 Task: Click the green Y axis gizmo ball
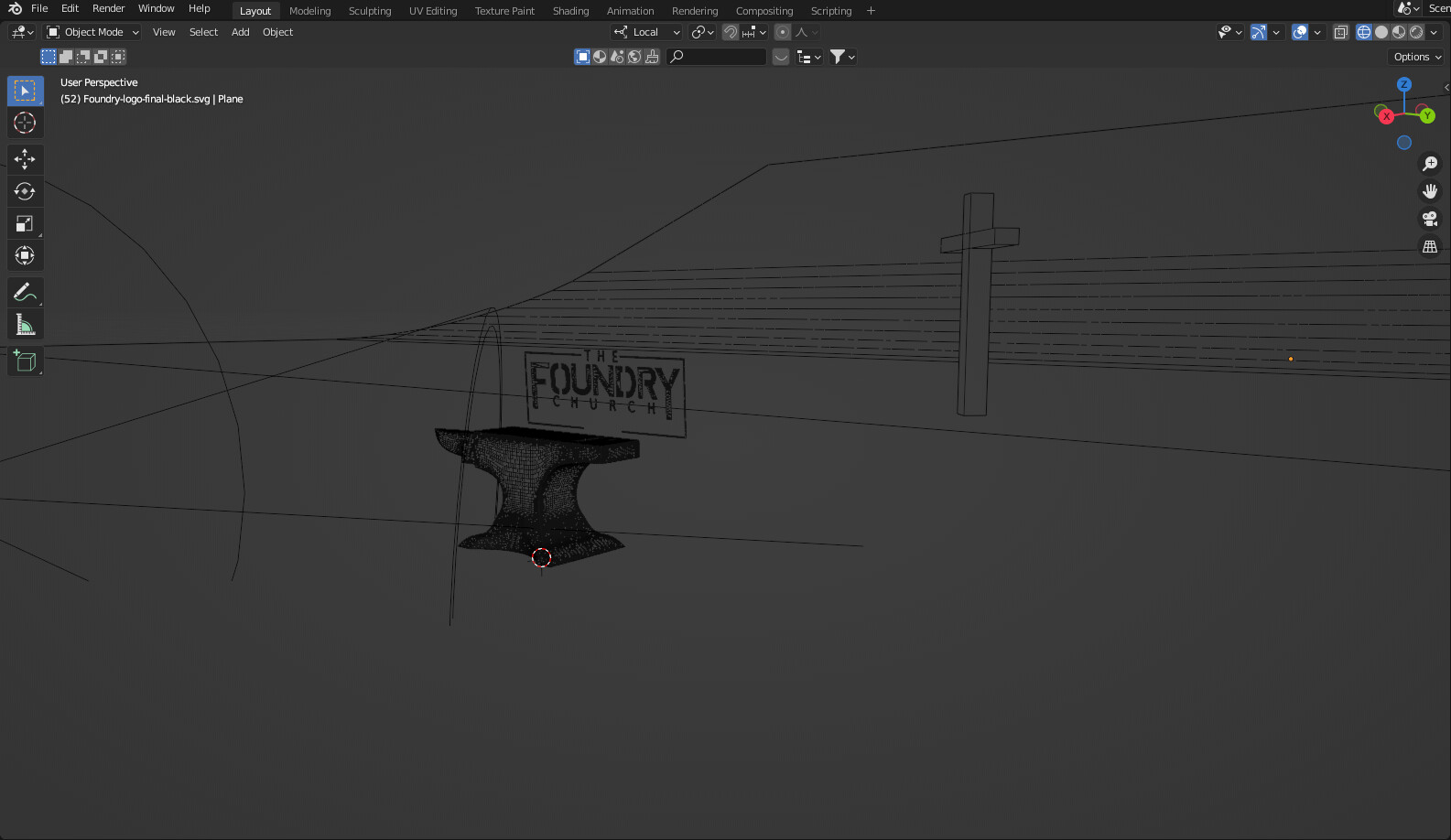coord(1427,116)
